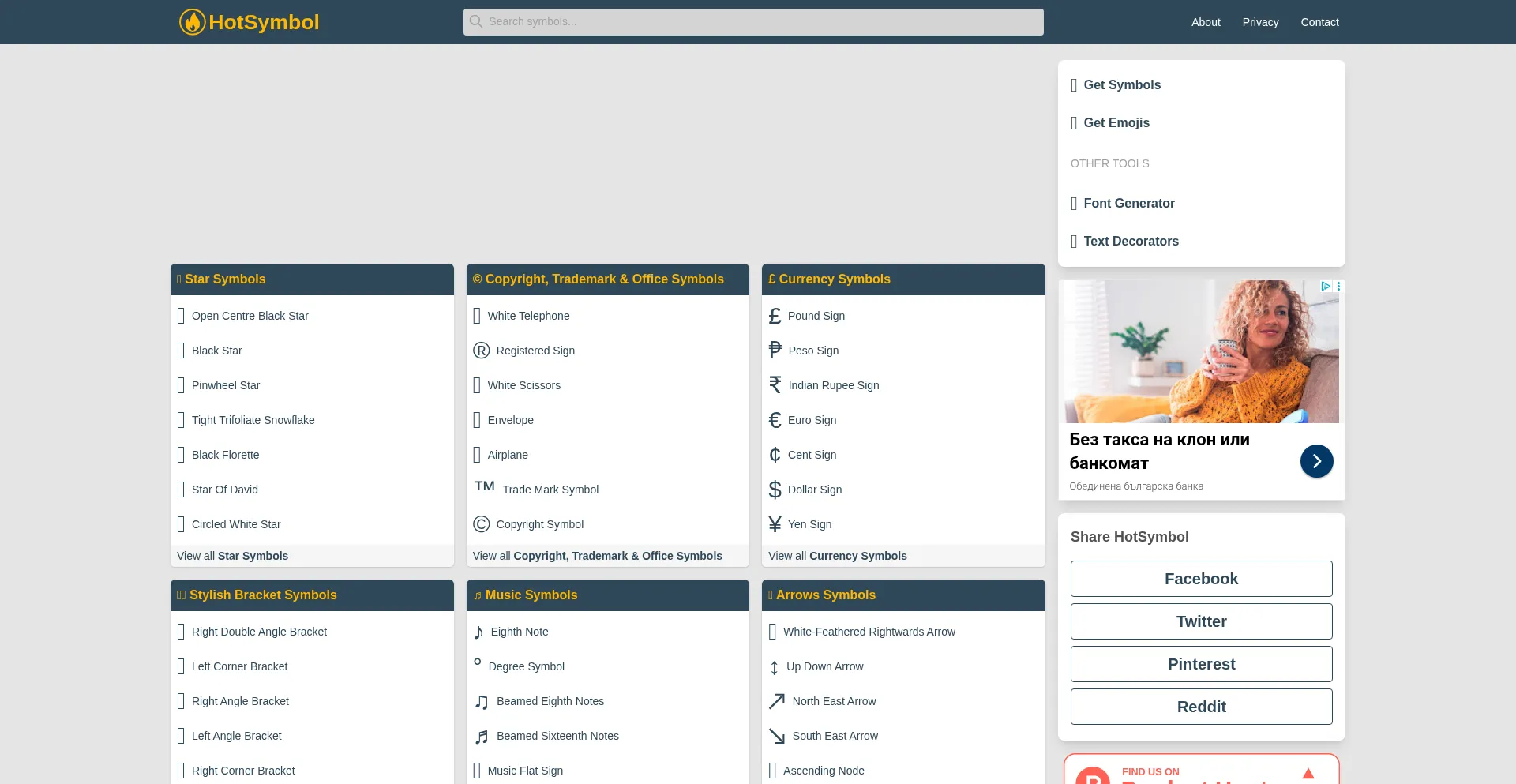View all Star Symbols link
Viewport: 1516px width, 784px height.
click(232, 556)
